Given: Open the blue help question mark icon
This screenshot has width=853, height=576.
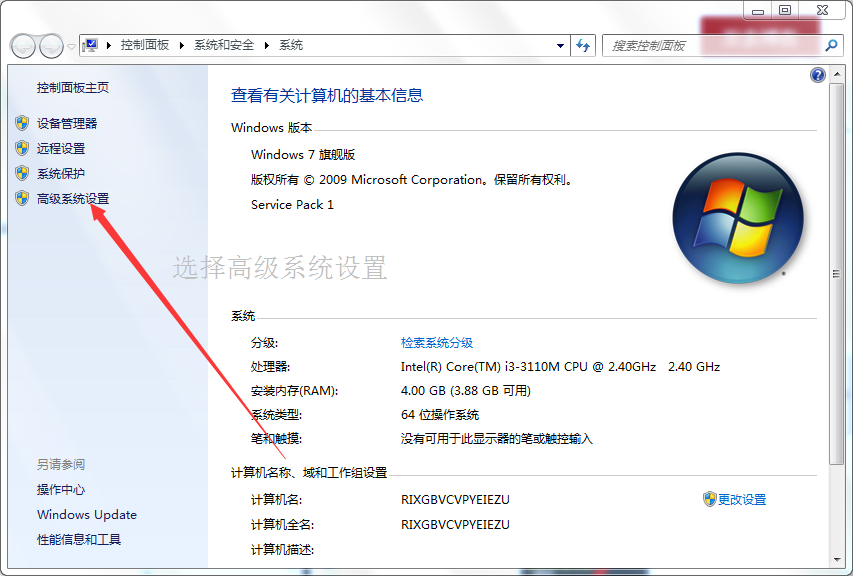Looking at the screenshot, I should coord(818,75).
